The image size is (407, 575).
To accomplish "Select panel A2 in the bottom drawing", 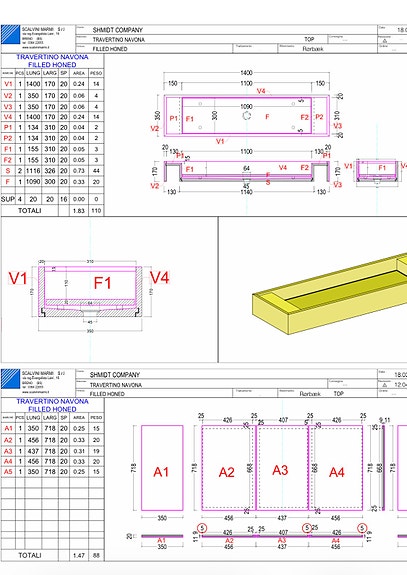I will click(x=228, y=468).
